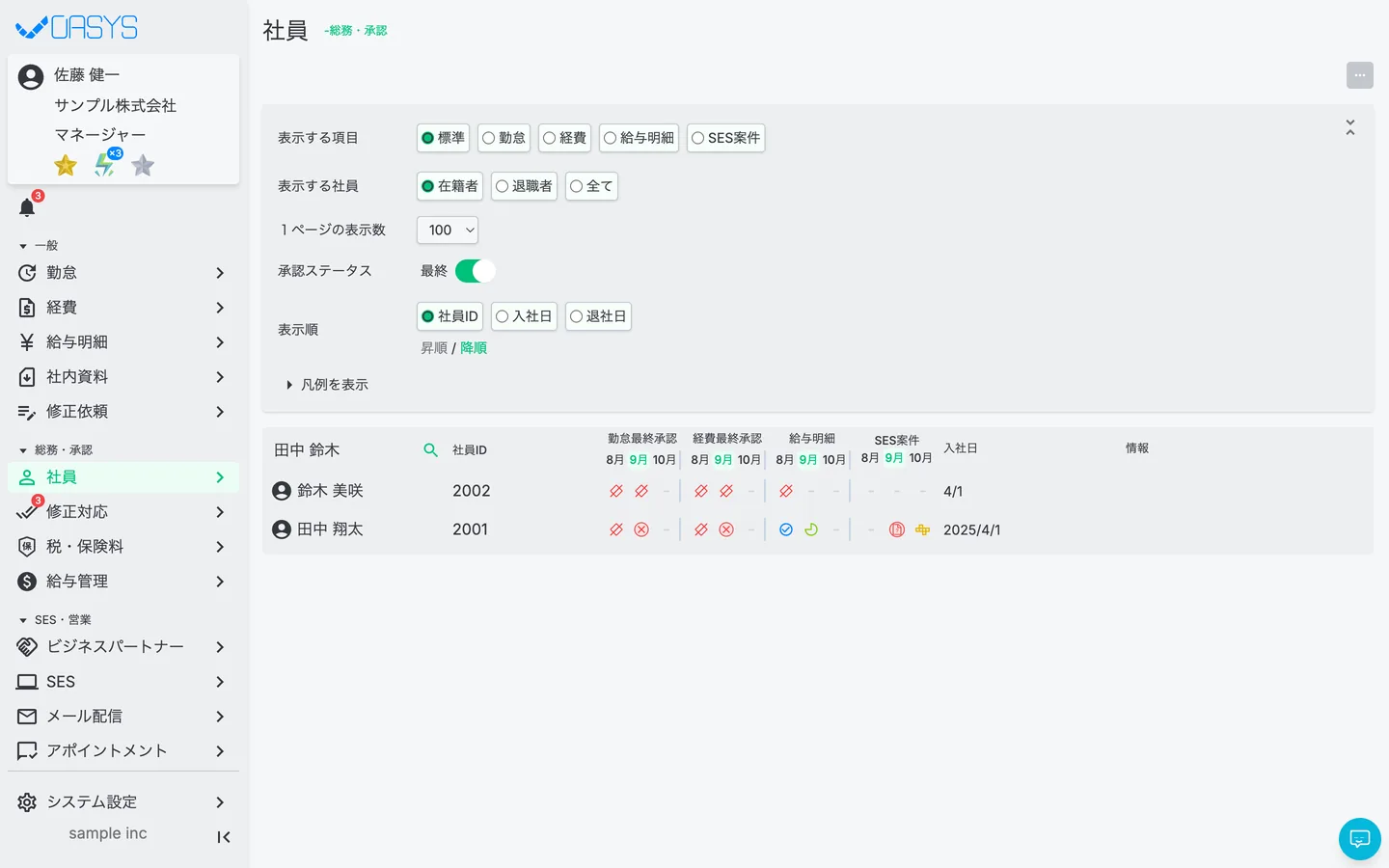Collapse the filter panel with top-right chevron
Image resolution: width=1389 pixels, height=868 pixels.
point(1350,127)
